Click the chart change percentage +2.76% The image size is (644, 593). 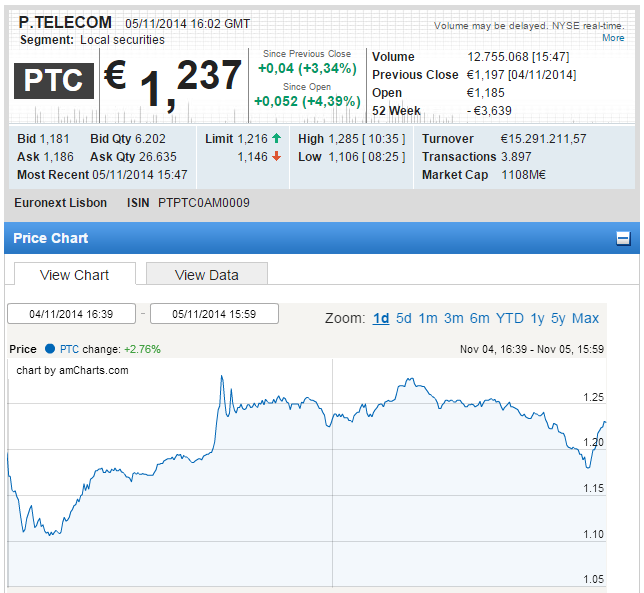(x=142, y=349)
